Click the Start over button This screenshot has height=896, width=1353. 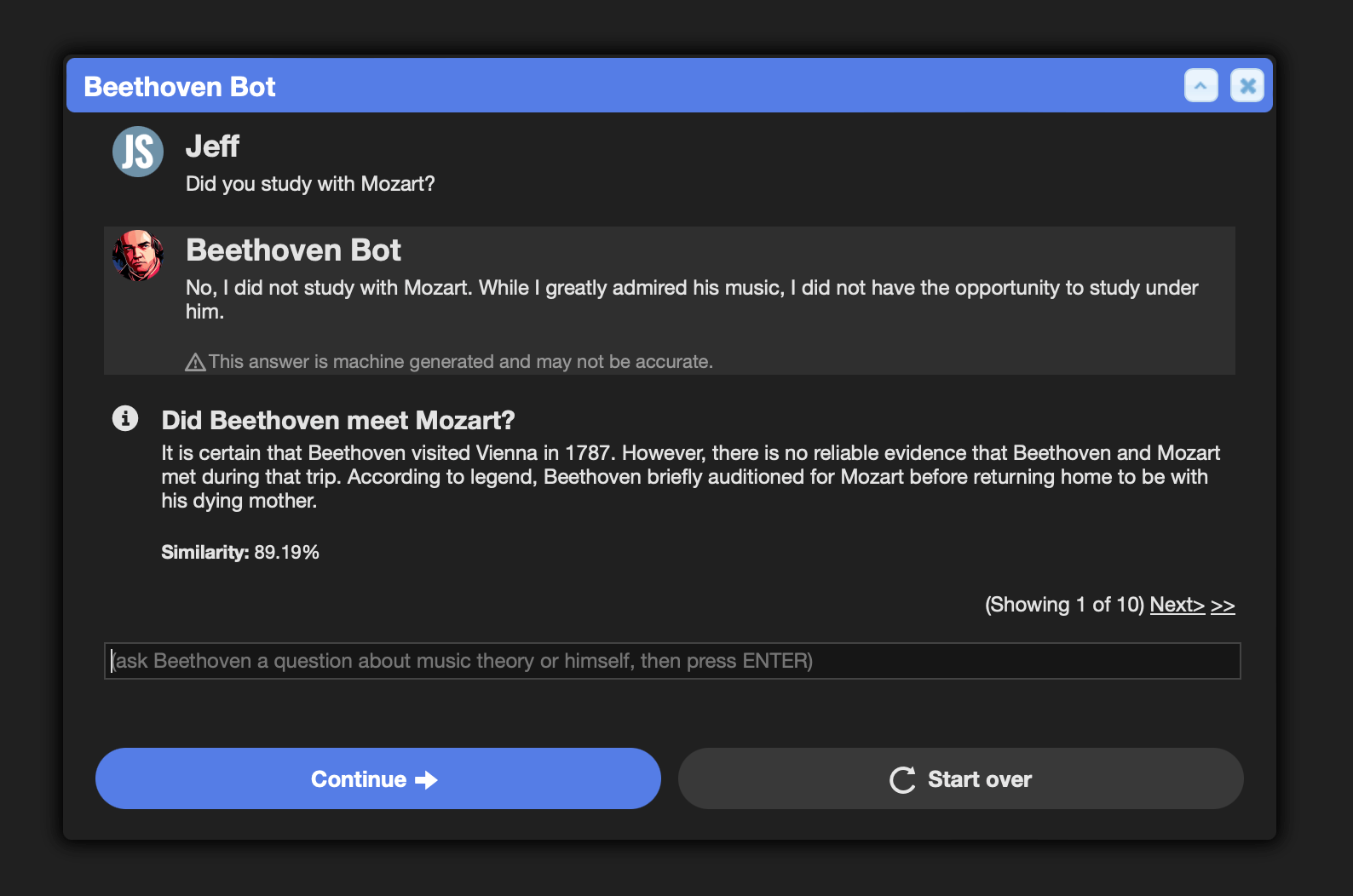click(961, 778)
